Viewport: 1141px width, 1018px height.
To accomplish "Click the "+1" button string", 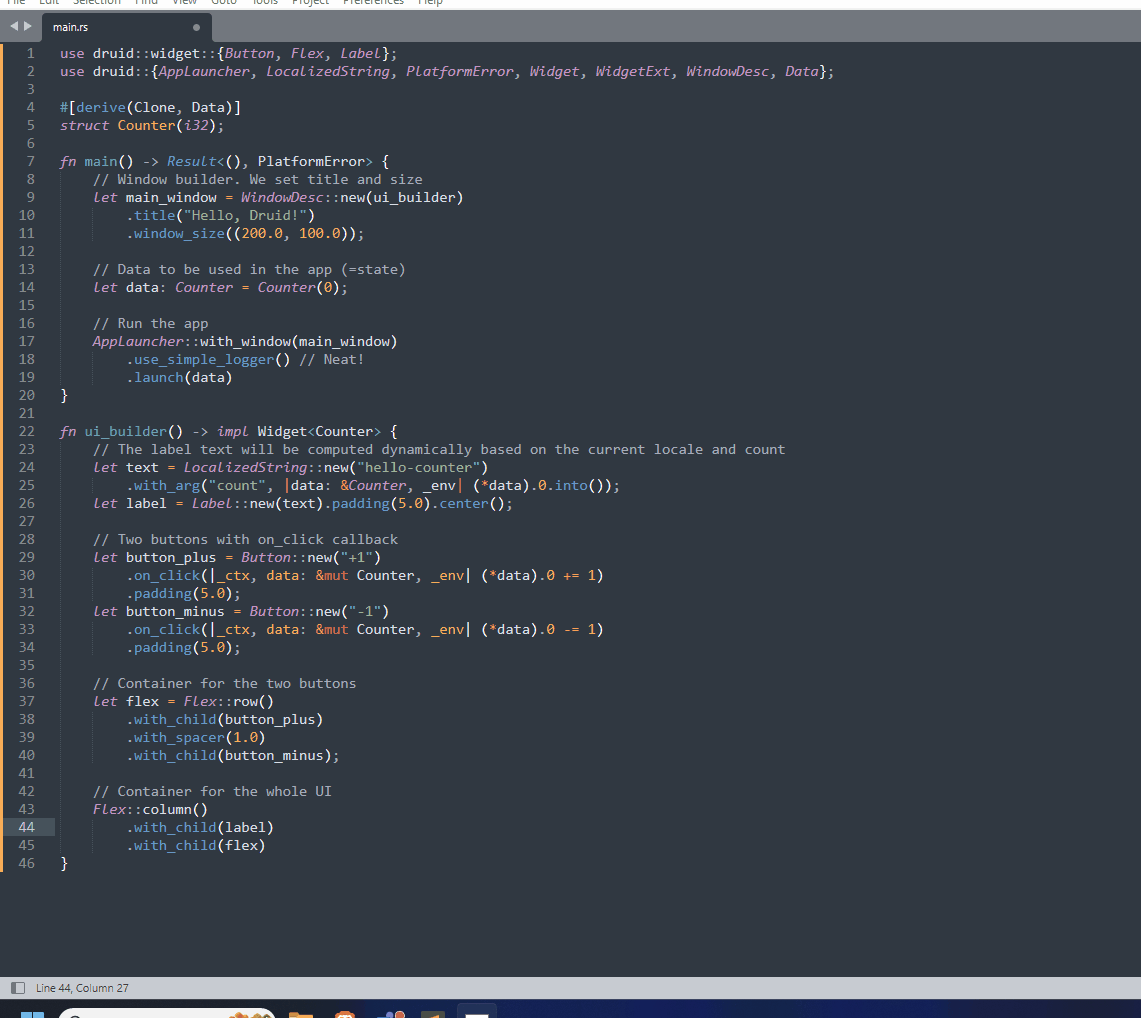I will pyautogui.click(x=357, y=557).
